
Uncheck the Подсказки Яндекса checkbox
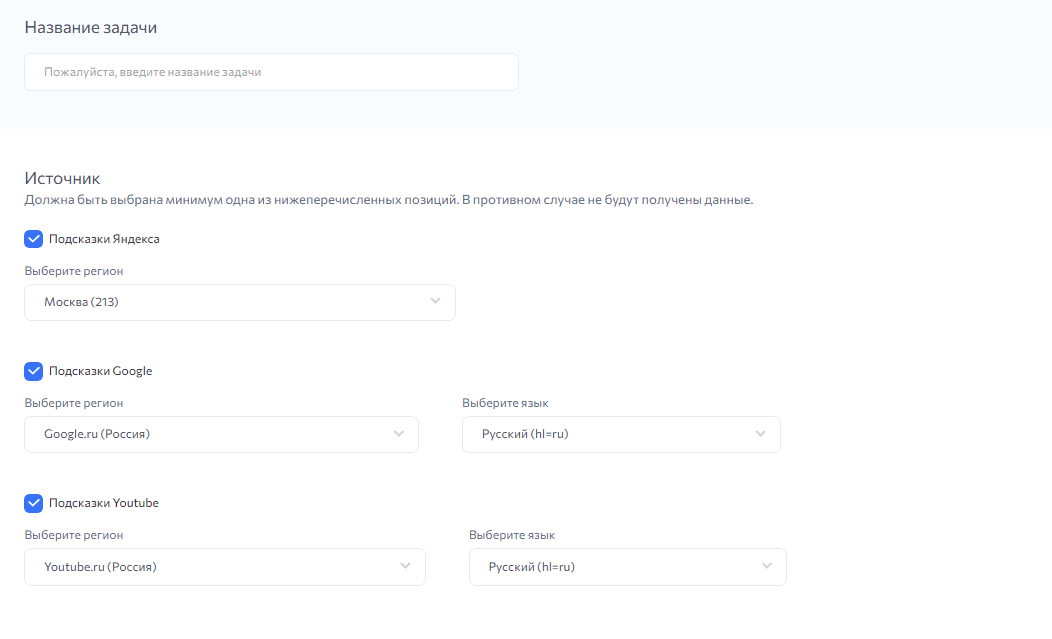point(34,239)
